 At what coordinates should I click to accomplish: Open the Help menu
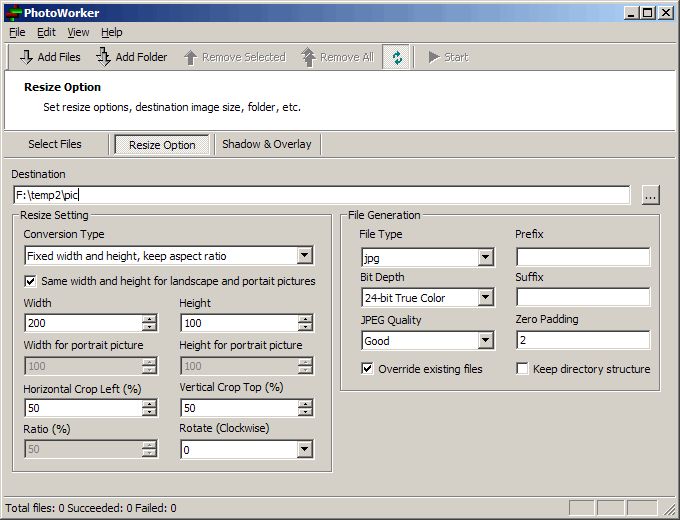coord(112,32)
